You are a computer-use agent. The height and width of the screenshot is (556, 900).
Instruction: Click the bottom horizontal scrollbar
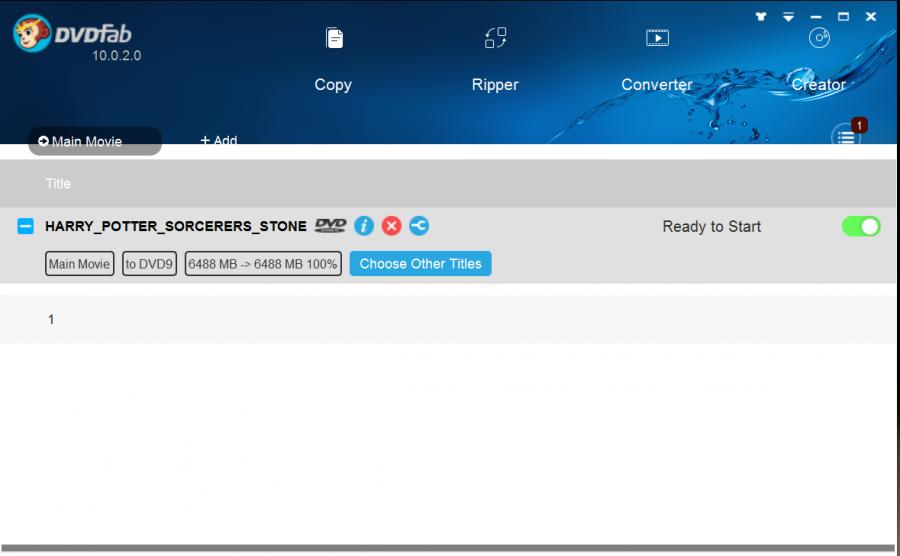[448, 549]
